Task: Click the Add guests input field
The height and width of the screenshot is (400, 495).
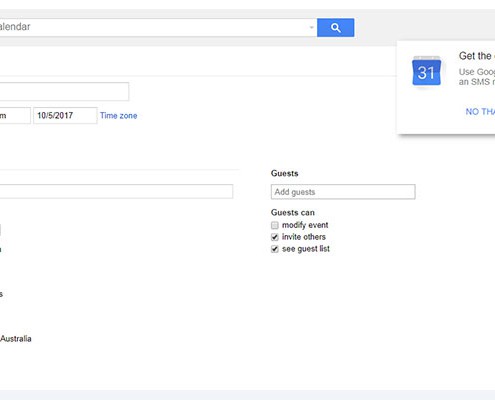Action: tap(343, 192)
